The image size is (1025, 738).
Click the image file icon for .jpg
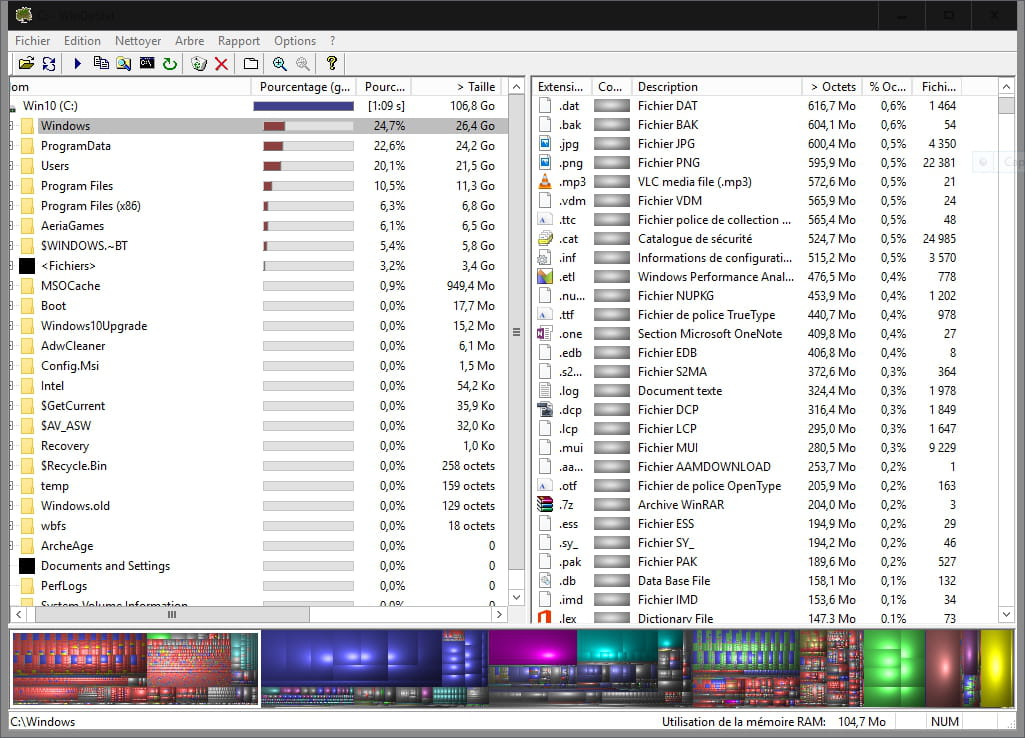coord(545,144)
